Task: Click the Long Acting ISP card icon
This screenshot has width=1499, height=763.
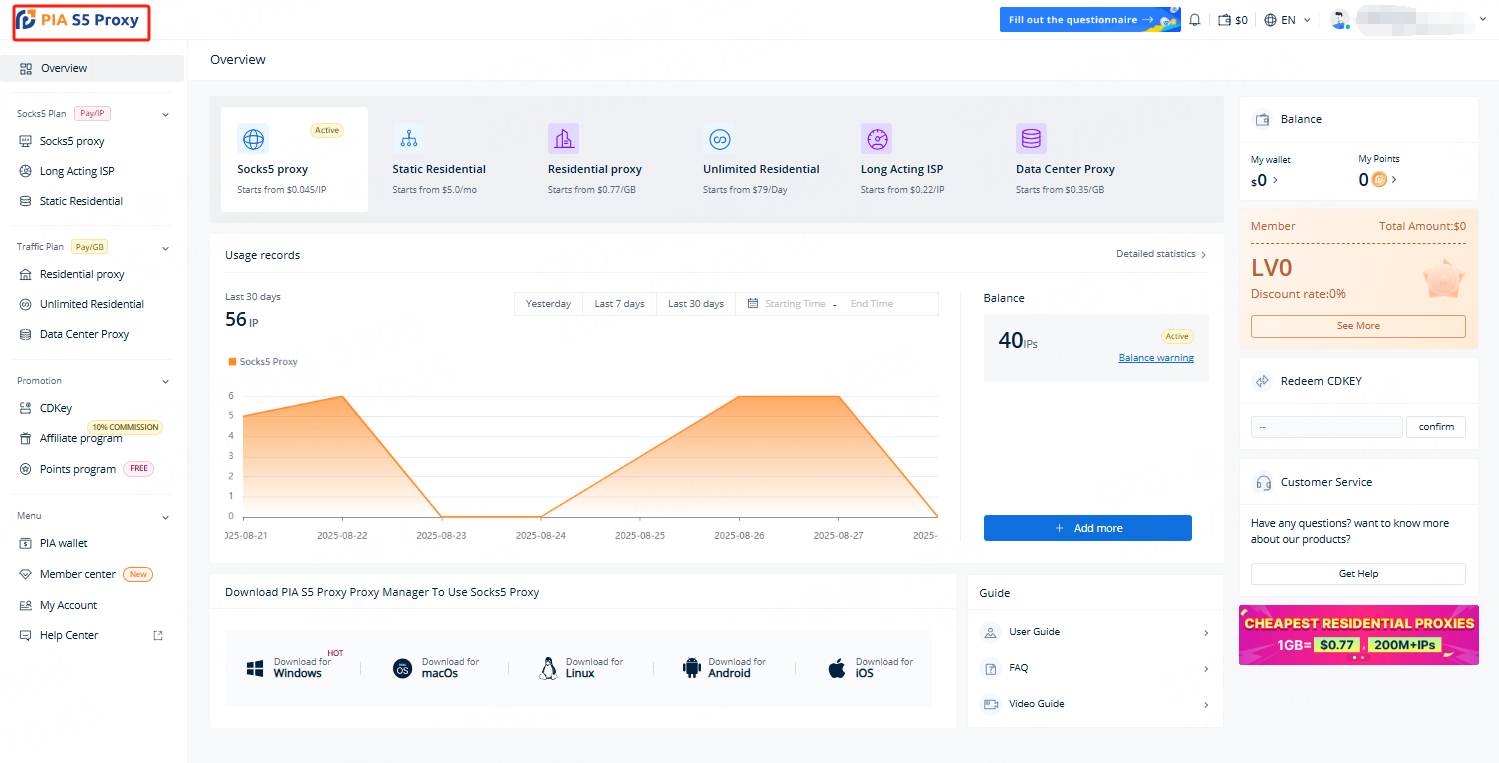Action: pos(876,138)
